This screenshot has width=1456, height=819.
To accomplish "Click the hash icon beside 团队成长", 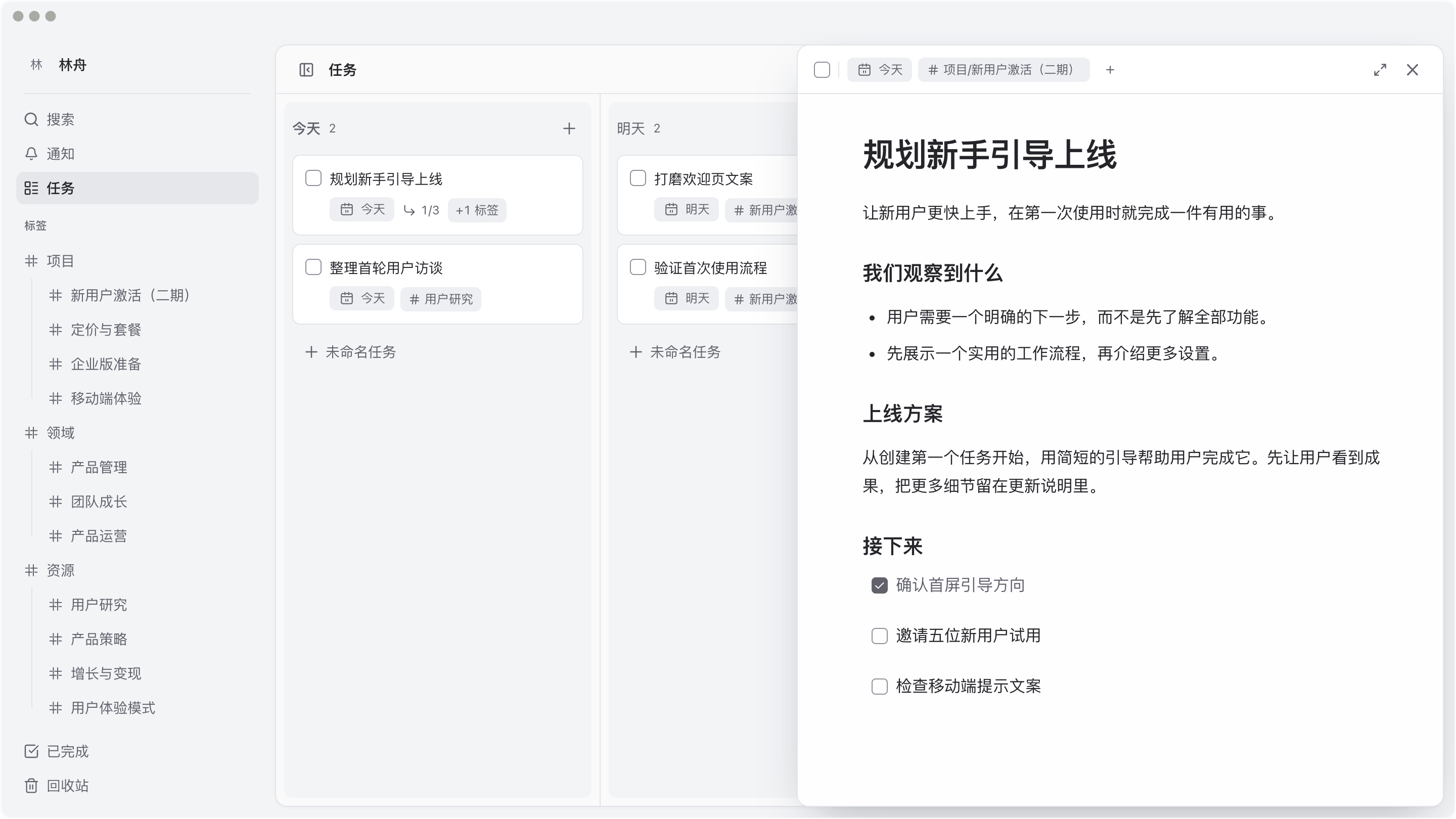I will tap(56, 502).
